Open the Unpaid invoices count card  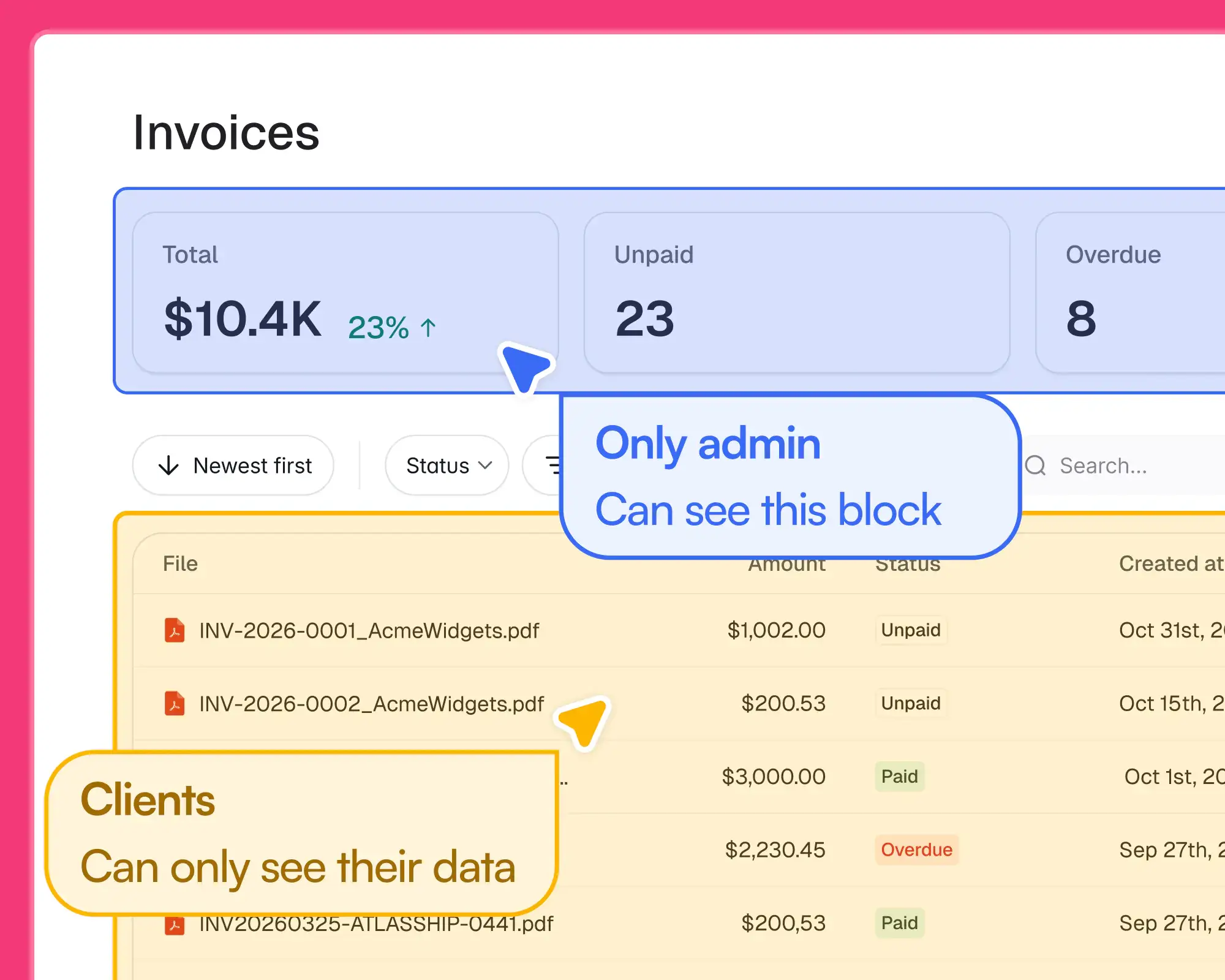point(796,291)
